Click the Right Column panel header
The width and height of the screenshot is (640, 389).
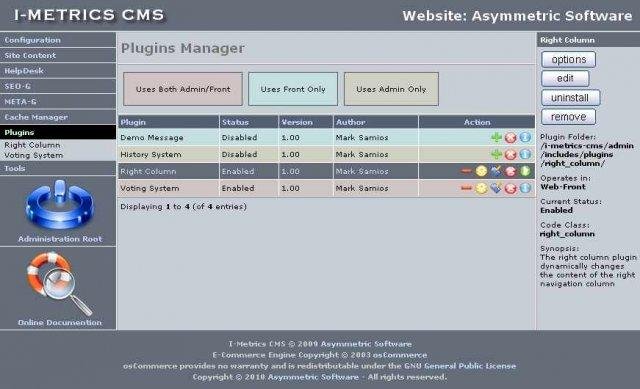tap(588, 40)
